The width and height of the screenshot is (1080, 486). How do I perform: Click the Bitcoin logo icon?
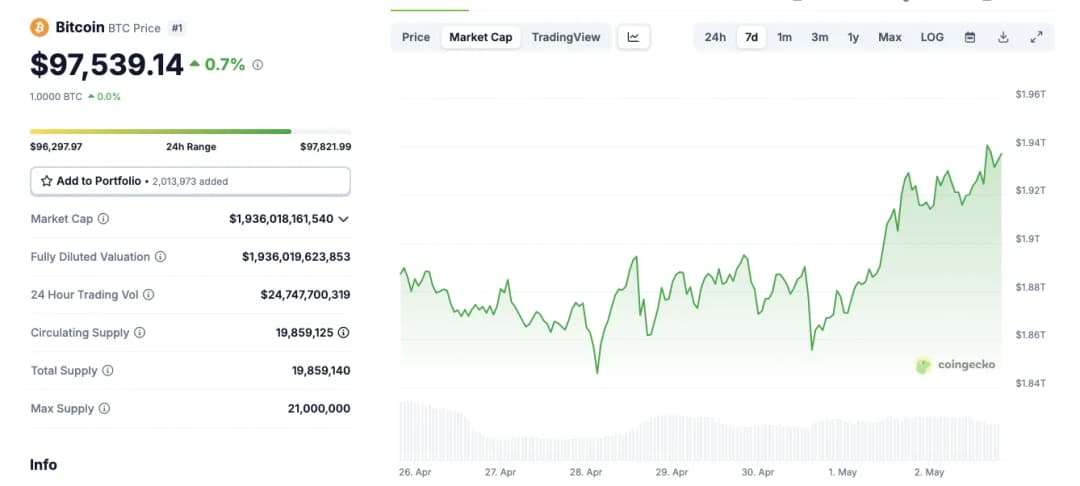tap(40, 28)
